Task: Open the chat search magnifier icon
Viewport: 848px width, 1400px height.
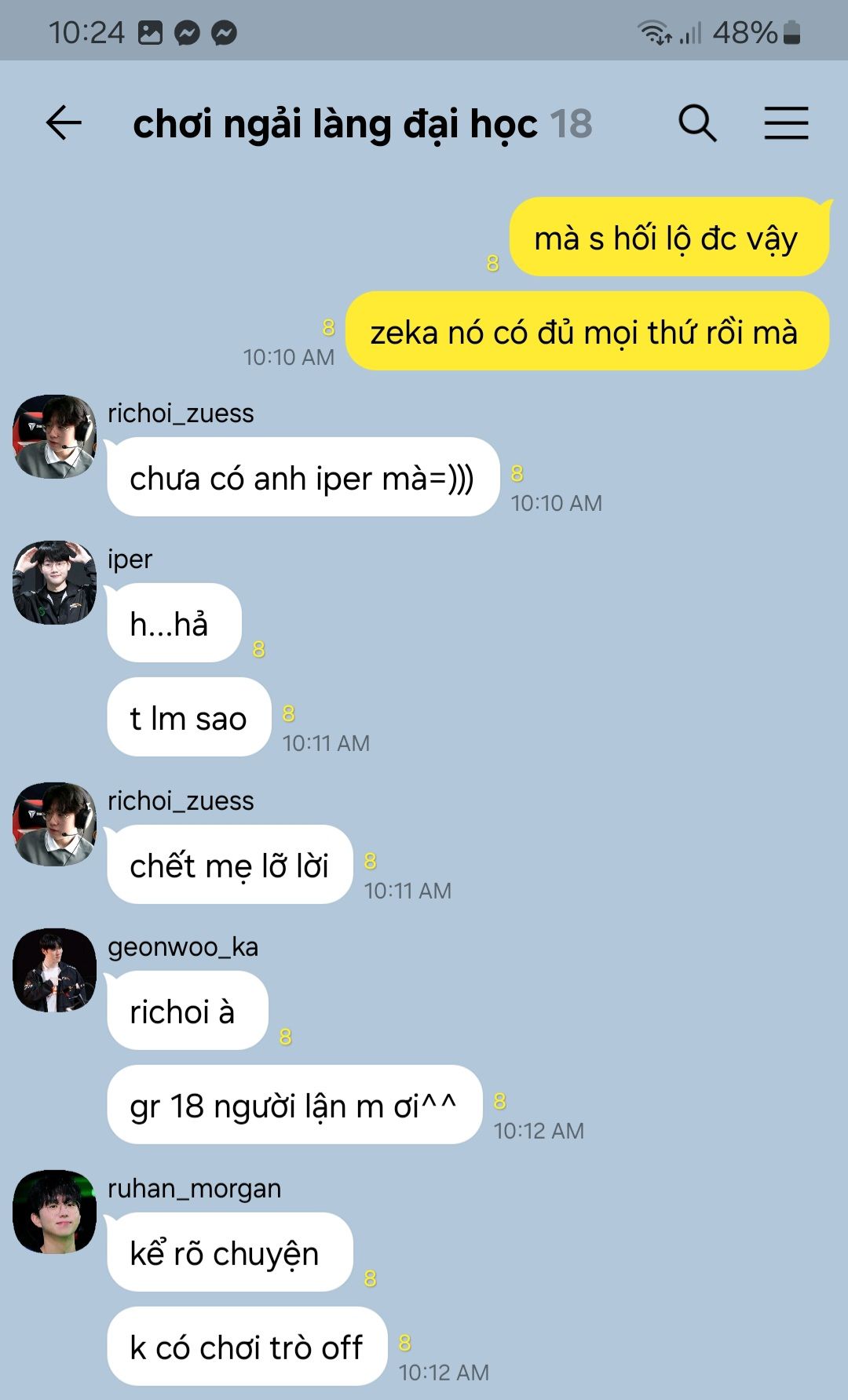Action: [697, 123]
